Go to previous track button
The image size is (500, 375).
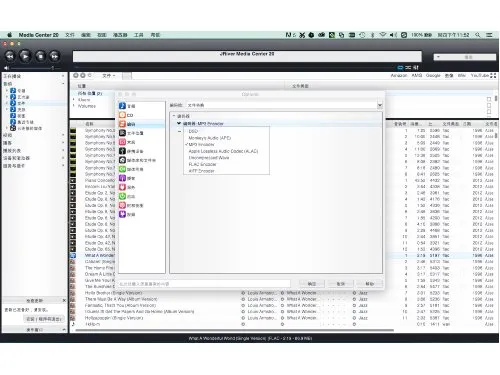point(10,56)
